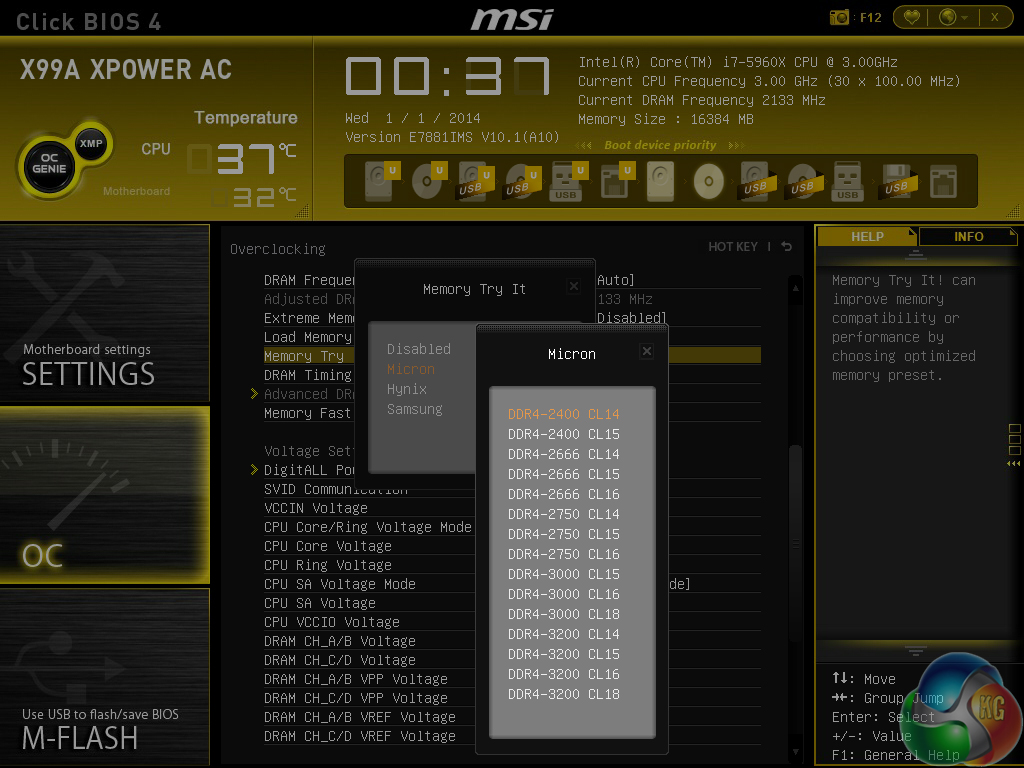This screenshot has height=768, width=1024.
Task: Close the Micron preset popup
Action: coord(647,351)
